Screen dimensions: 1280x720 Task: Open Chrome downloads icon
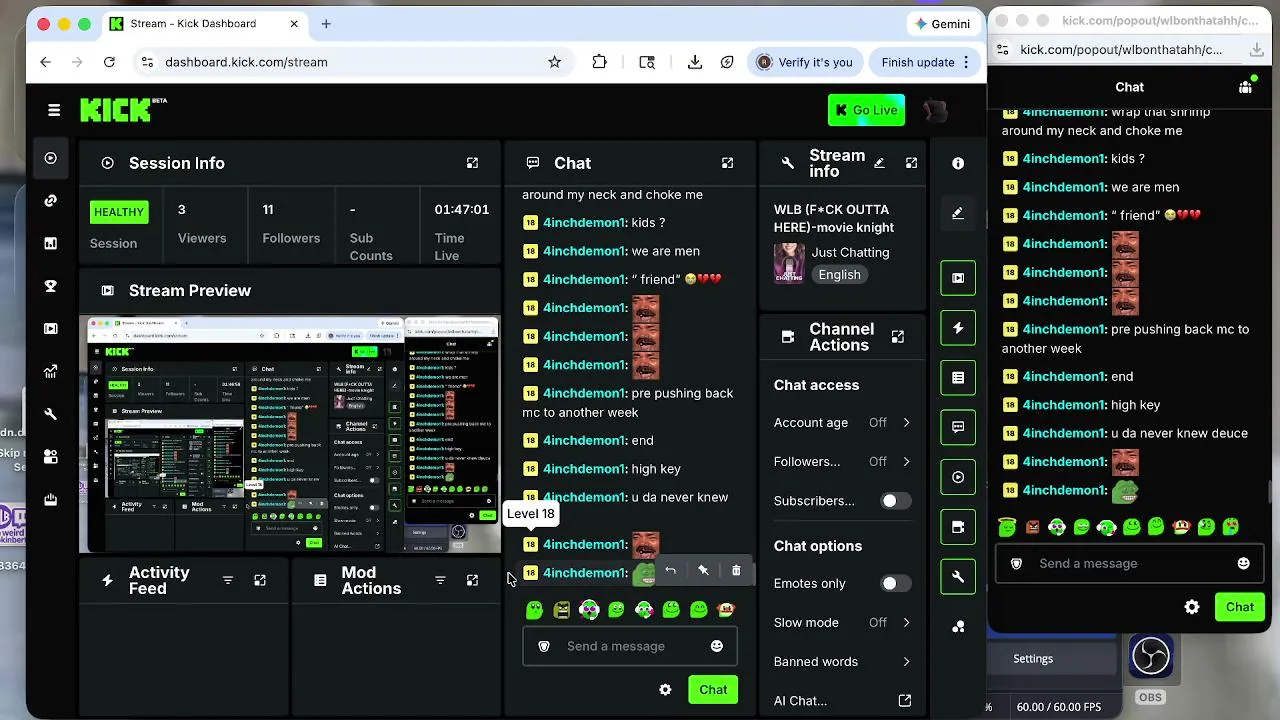point(695,62)
